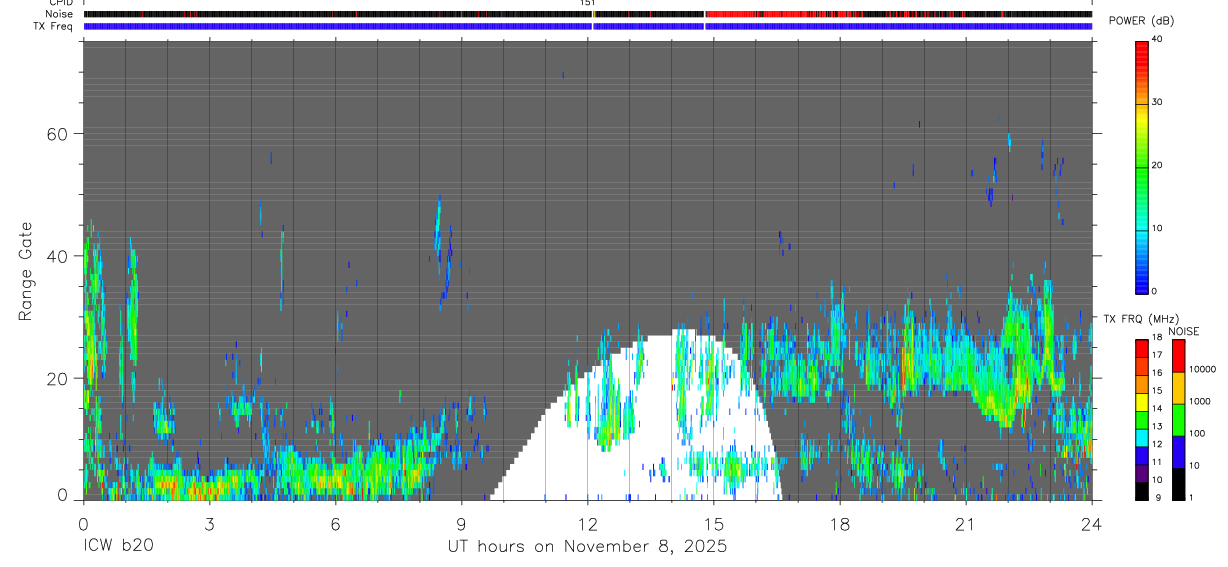Click the "40" tick on POWER colorbar
Image resolution: width=1228 pixels, height=567 pixels.
click(x=1157, y=40)
